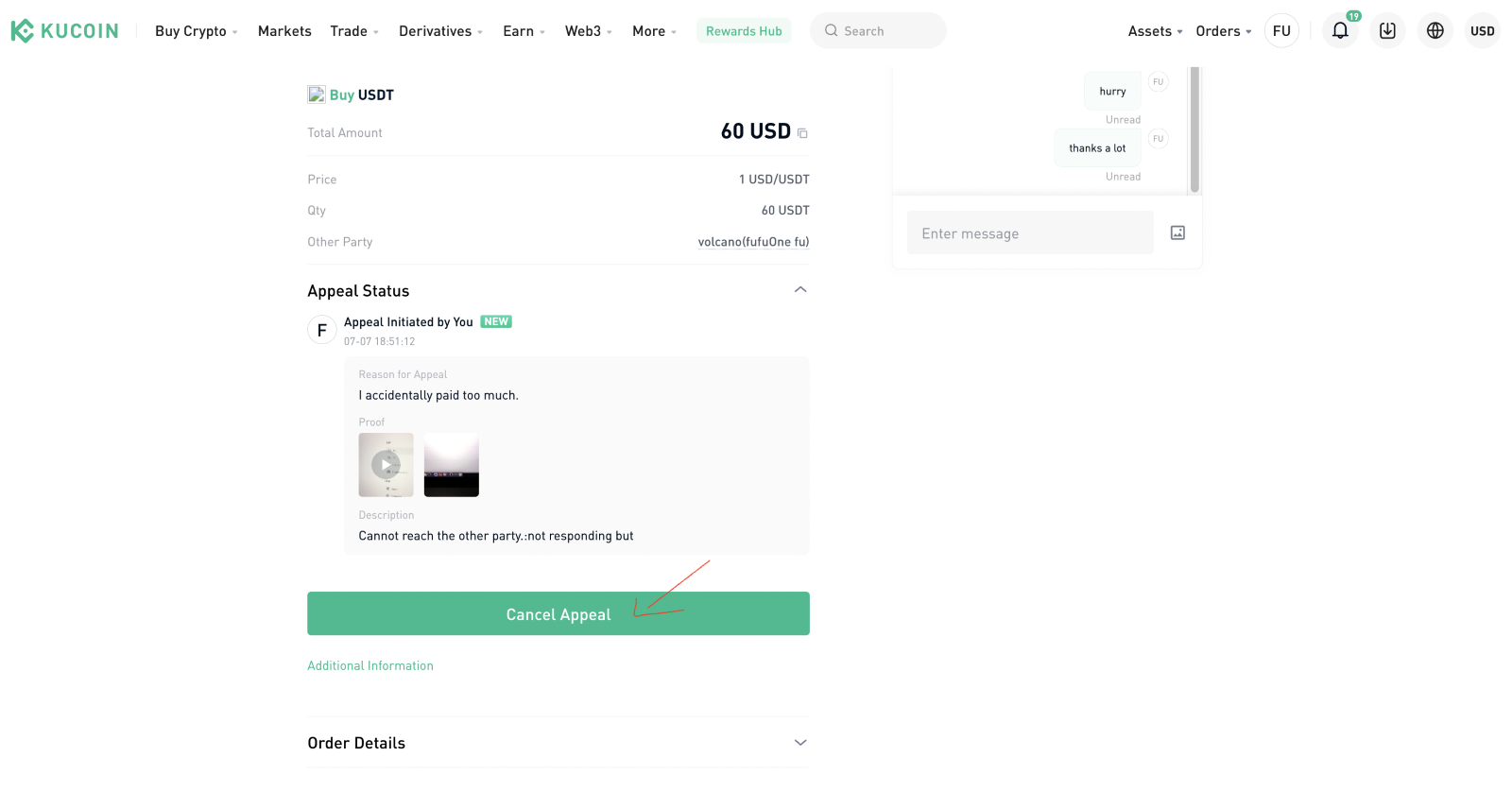This screenshot has width=1512, height=809.
Task: Expand the Web3 menu
Action: pyautogui.click(x=589, y=31)
